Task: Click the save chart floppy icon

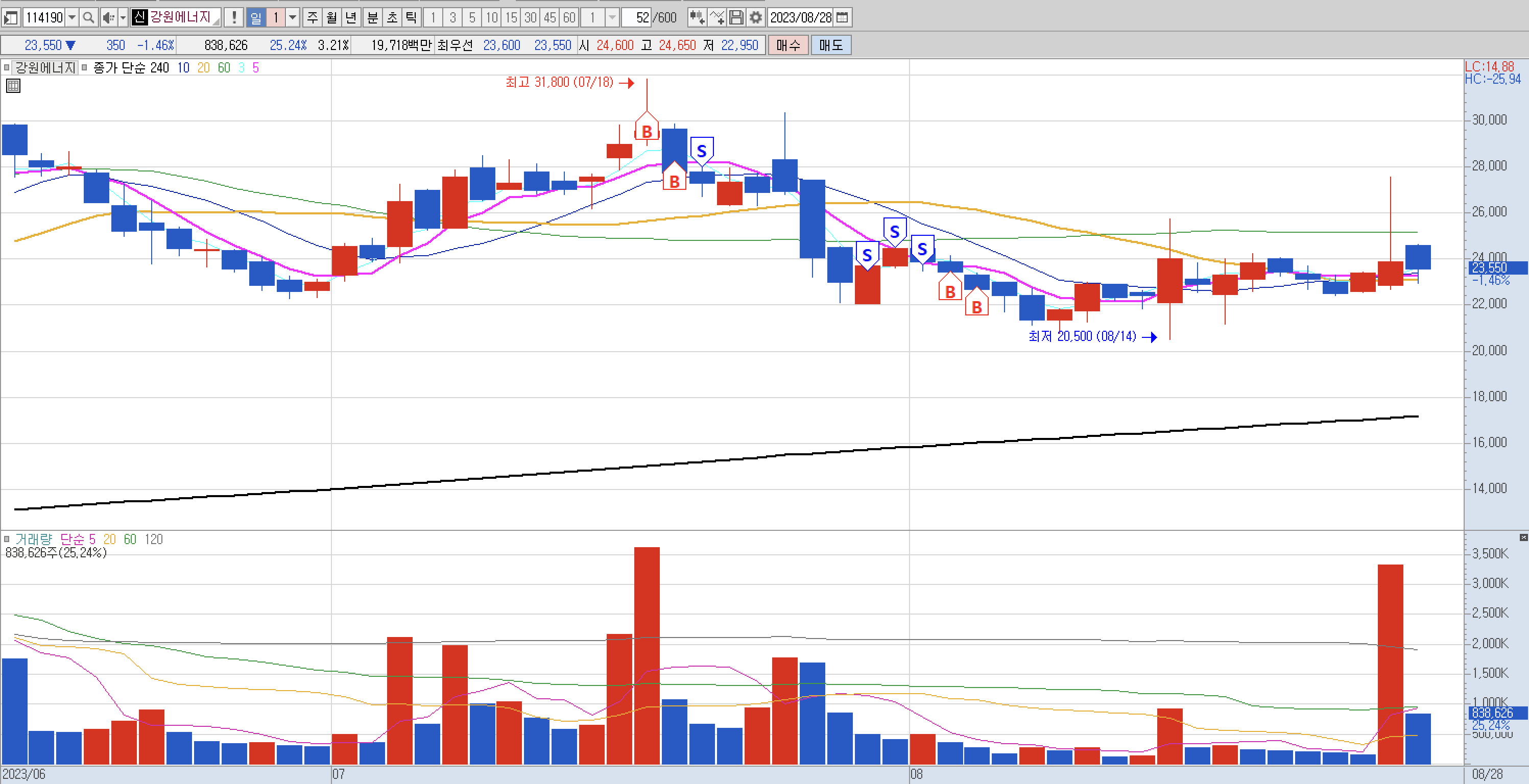Action: [736, 17]
